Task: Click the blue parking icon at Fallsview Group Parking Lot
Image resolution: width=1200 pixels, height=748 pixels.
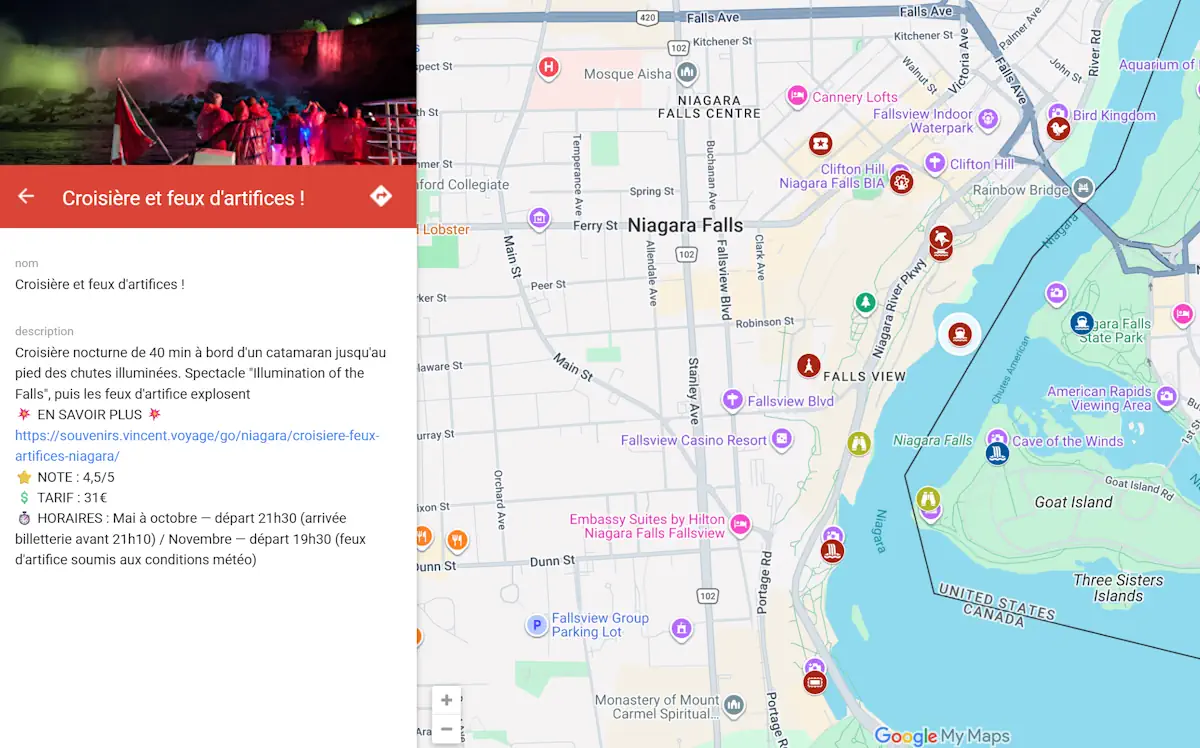Action: 537,626
